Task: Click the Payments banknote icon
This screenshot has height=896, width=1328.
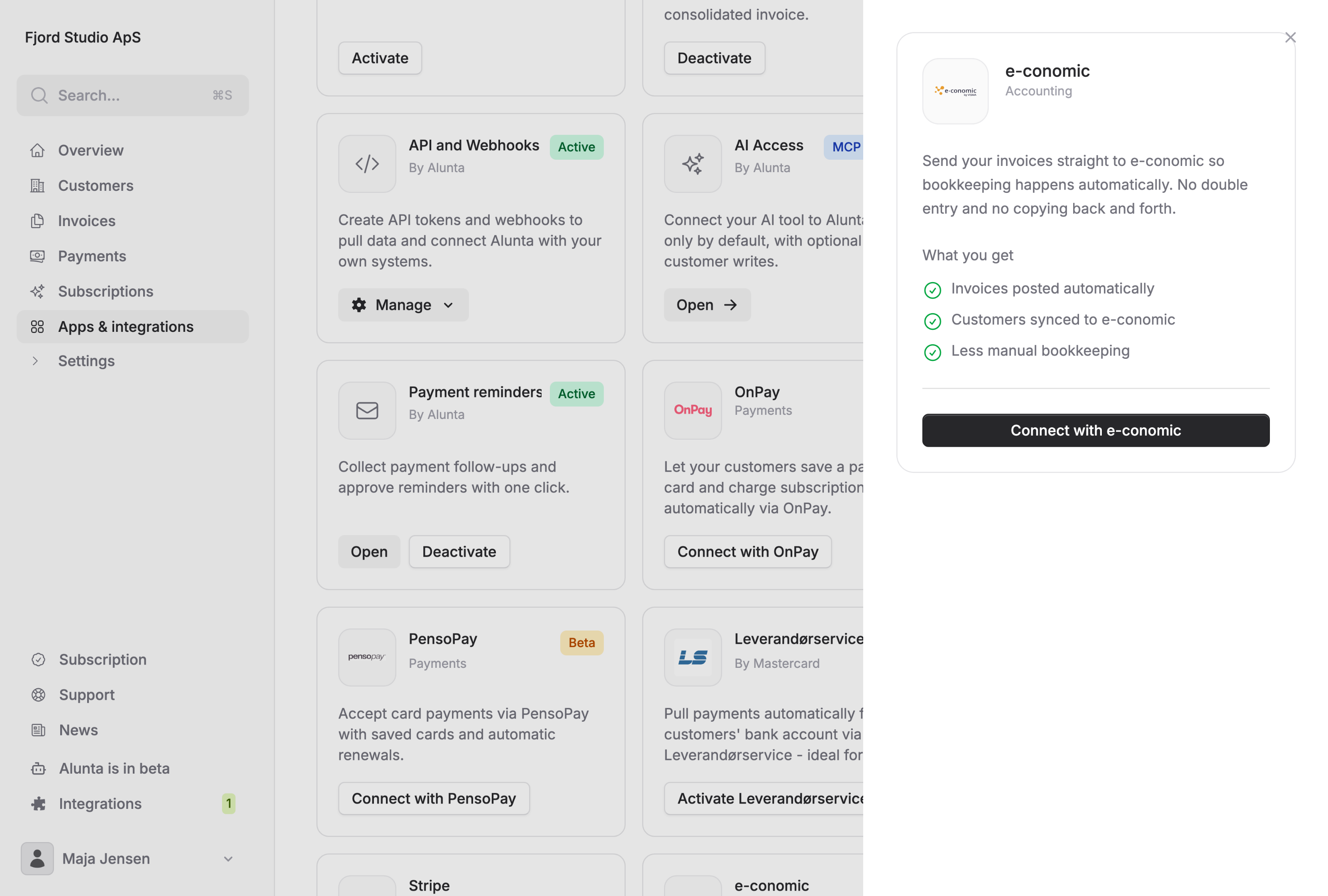Action: pyautogui.click(x=38, y=256)
